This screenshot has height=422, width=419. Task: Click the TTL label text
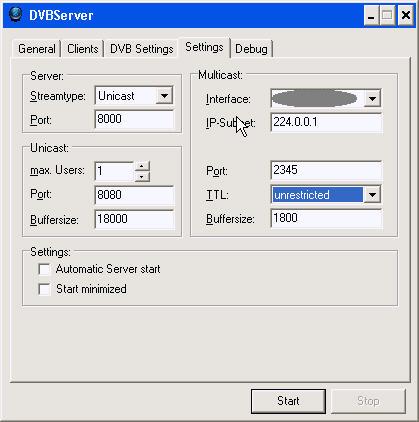217,195
